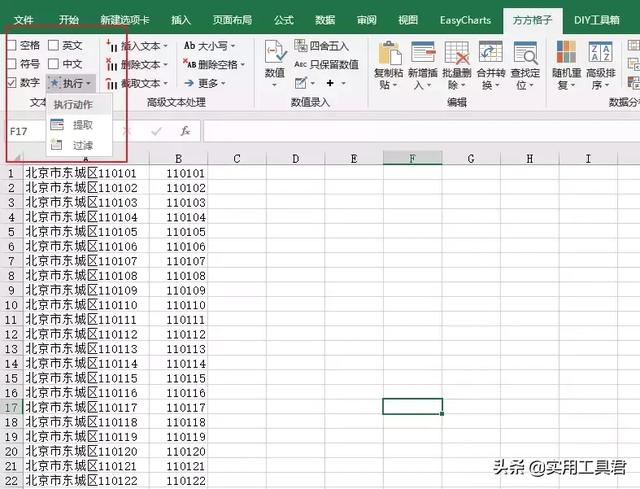Switch to the EasyCharts tab
This screenshot has width=640, height=489.
(465, 20)
